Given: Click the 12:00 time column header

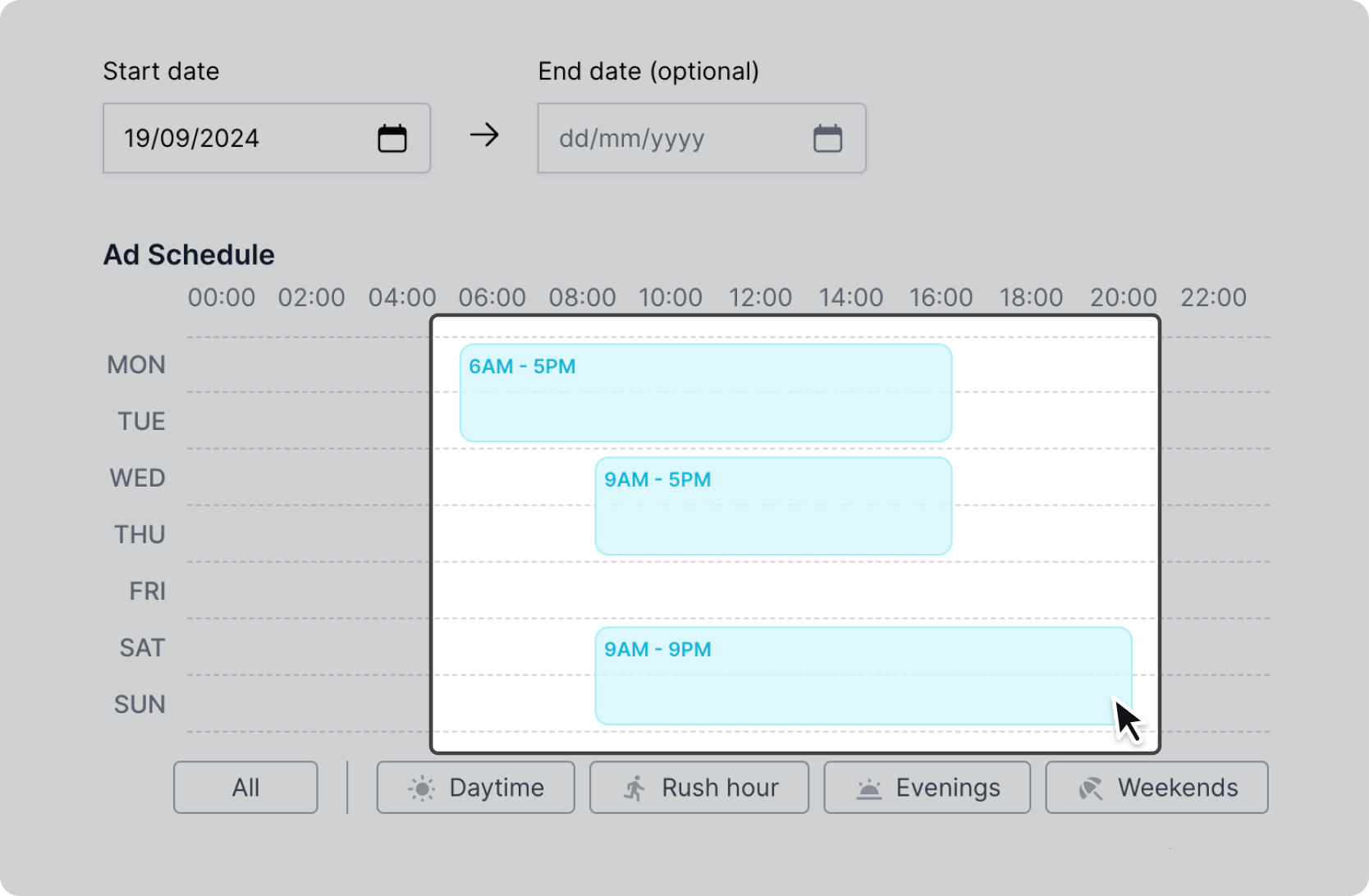Looking at the screenshot, I should [760, 298].
